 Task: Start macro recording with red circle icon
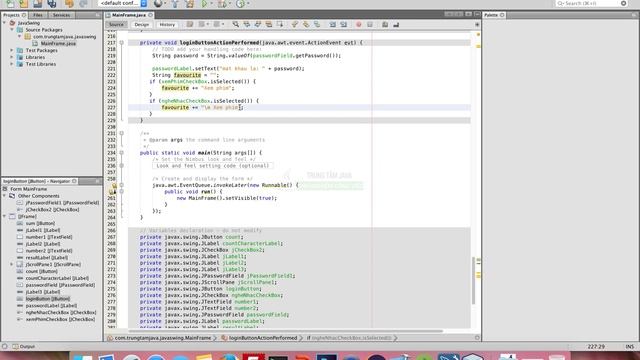[359, 24]
